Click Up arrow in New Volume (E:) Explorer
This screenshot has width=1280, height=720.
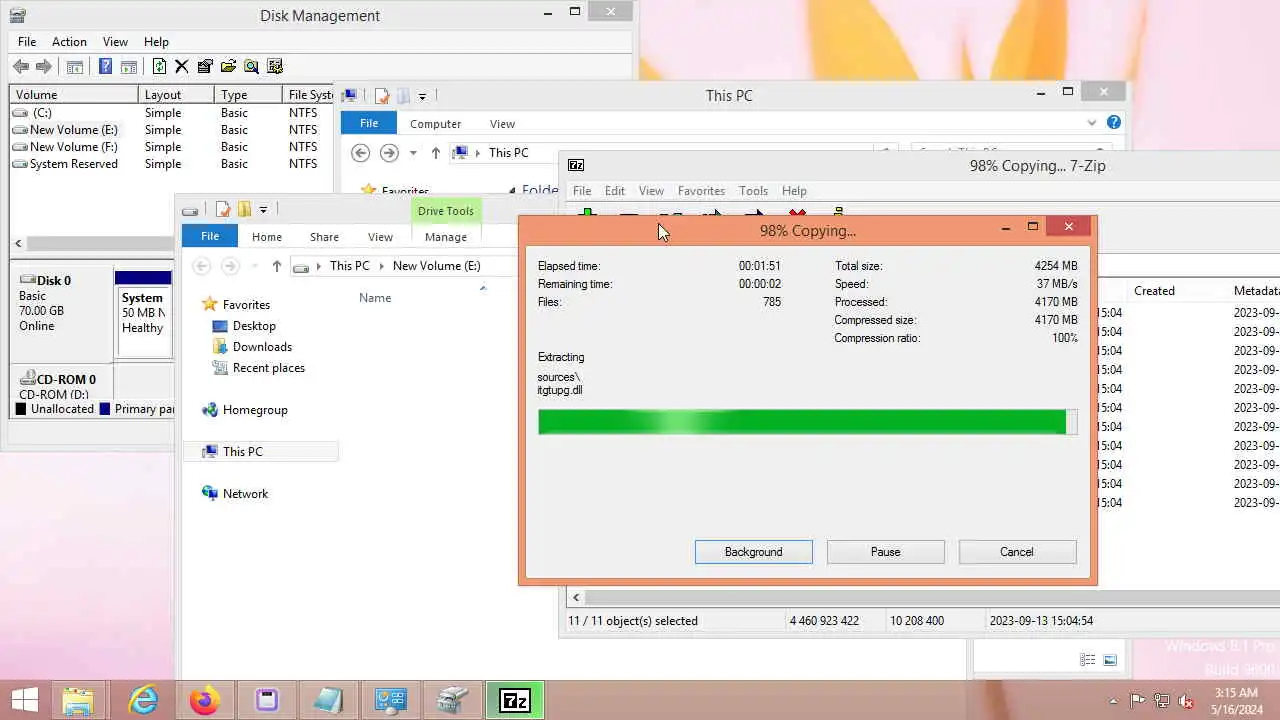tap(277, 266)
